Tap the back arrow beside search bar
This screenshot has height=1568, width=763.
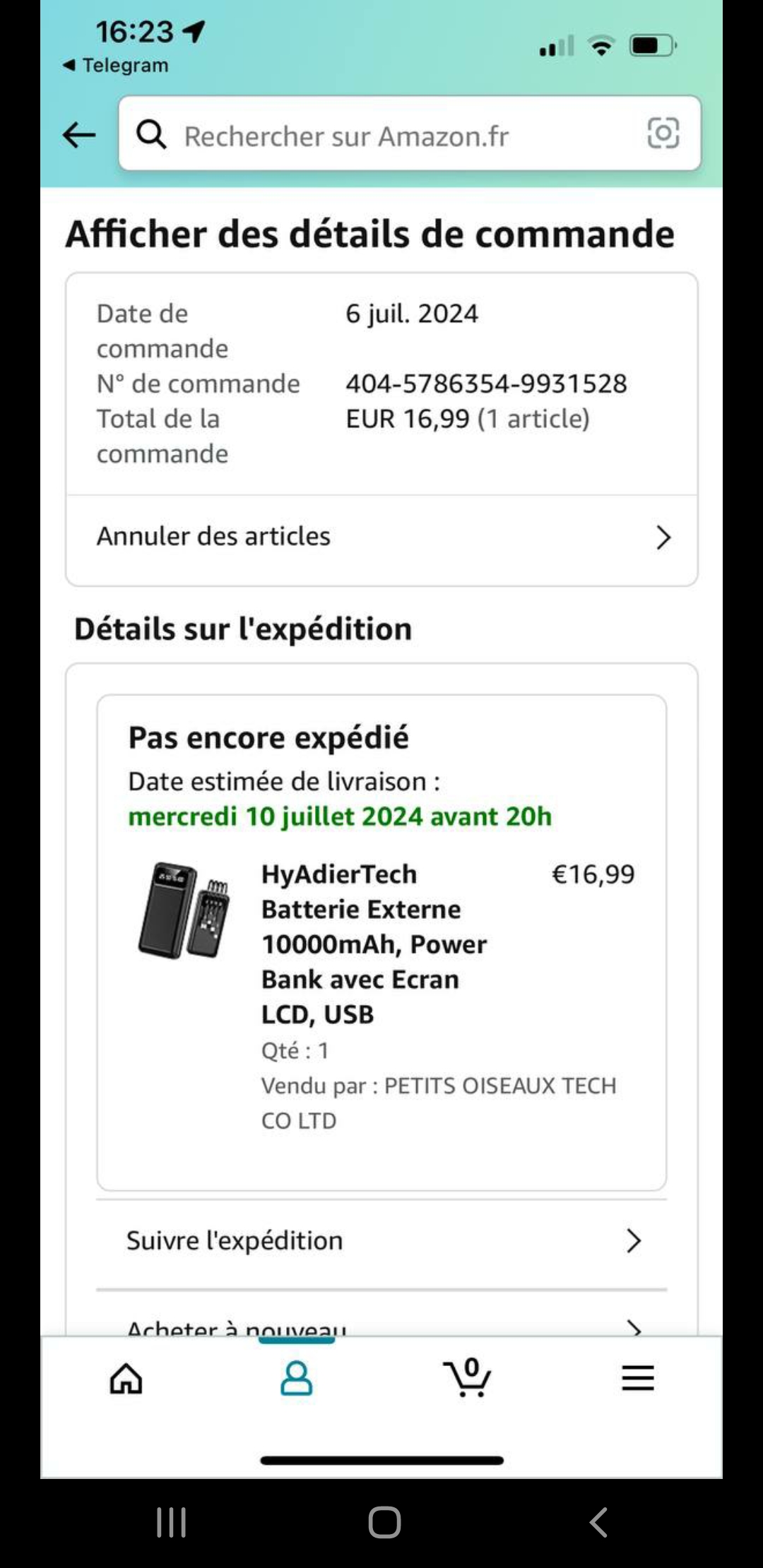[79, 134]
